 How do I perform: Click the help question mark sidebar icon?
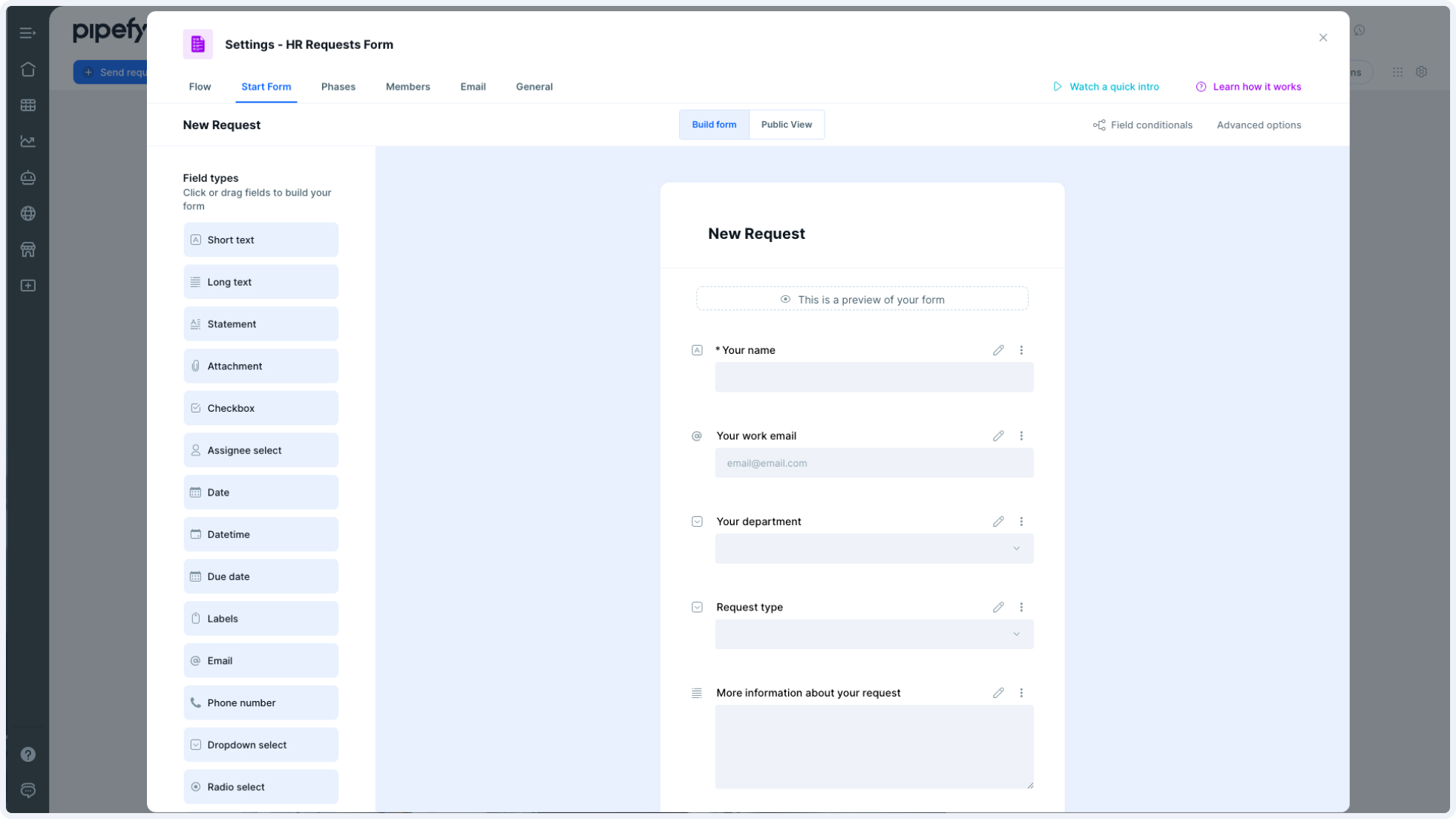28,754
